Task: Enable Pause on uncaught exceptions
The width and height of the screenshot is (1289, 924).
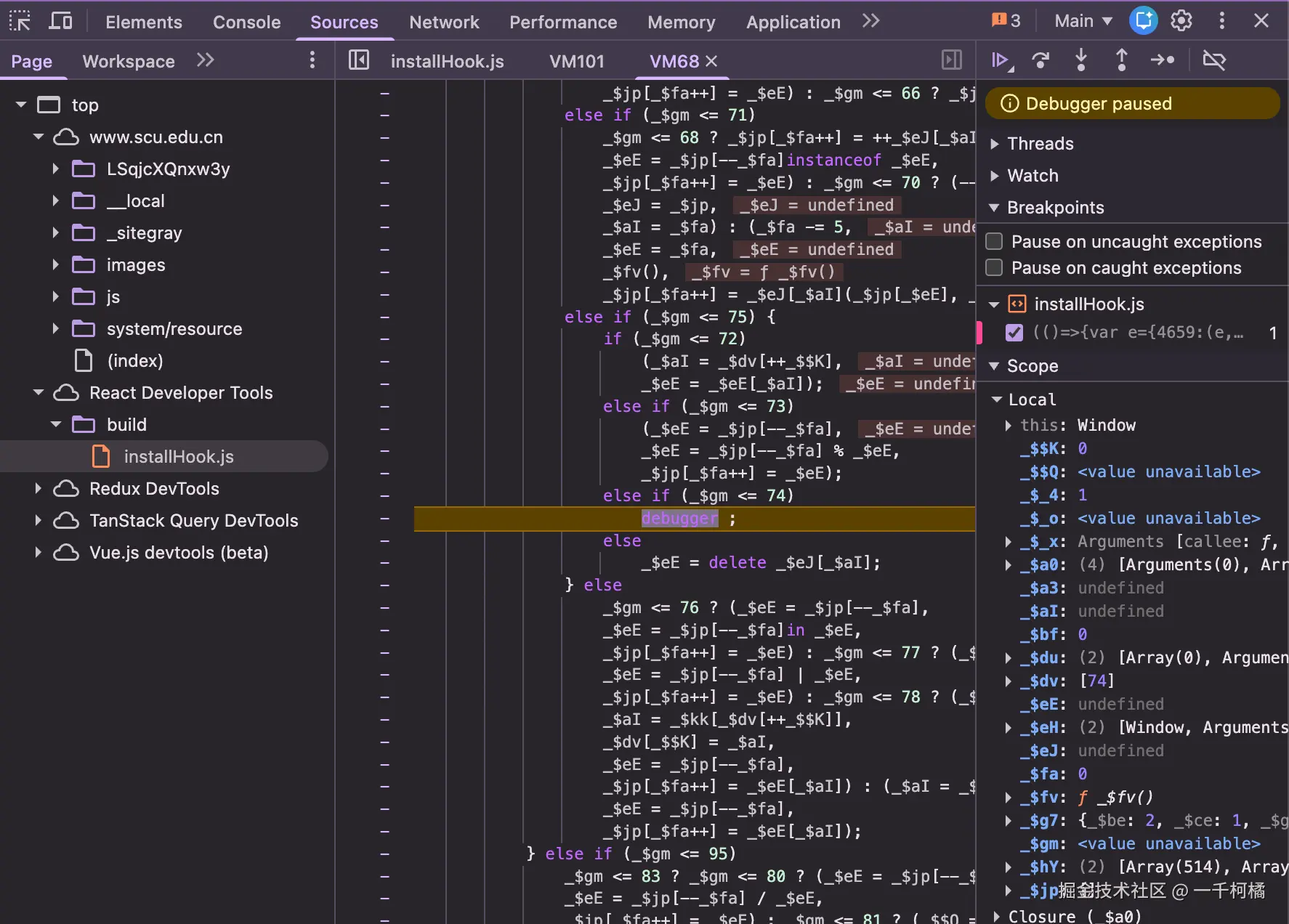Action: click(x=994, y=241)
